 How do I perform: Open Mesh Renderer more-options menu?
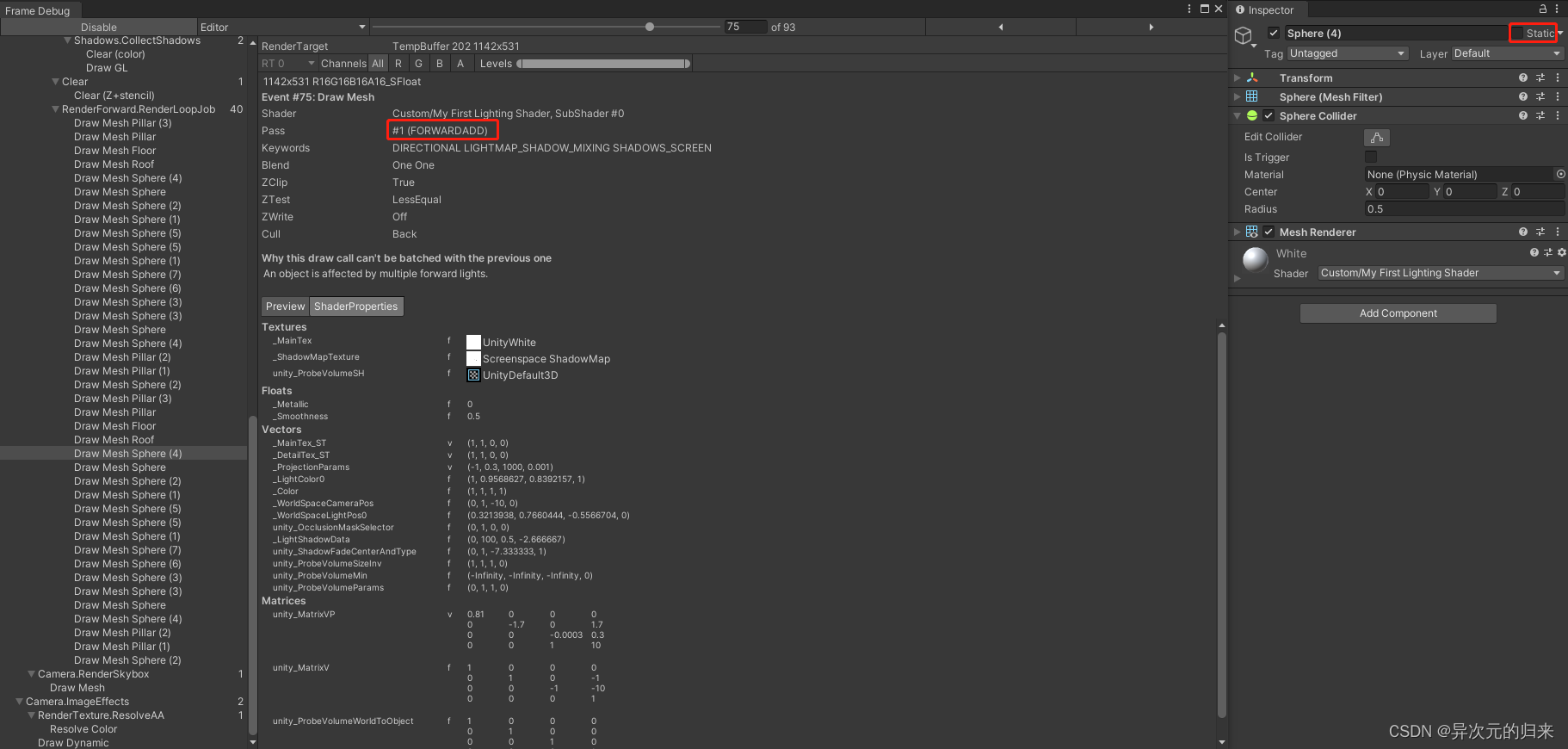[x=1558, y=232]
